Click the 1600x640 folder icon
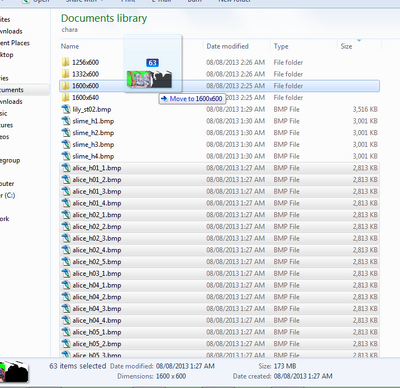Screen dimensions: 400x388 tap(66, 97)
